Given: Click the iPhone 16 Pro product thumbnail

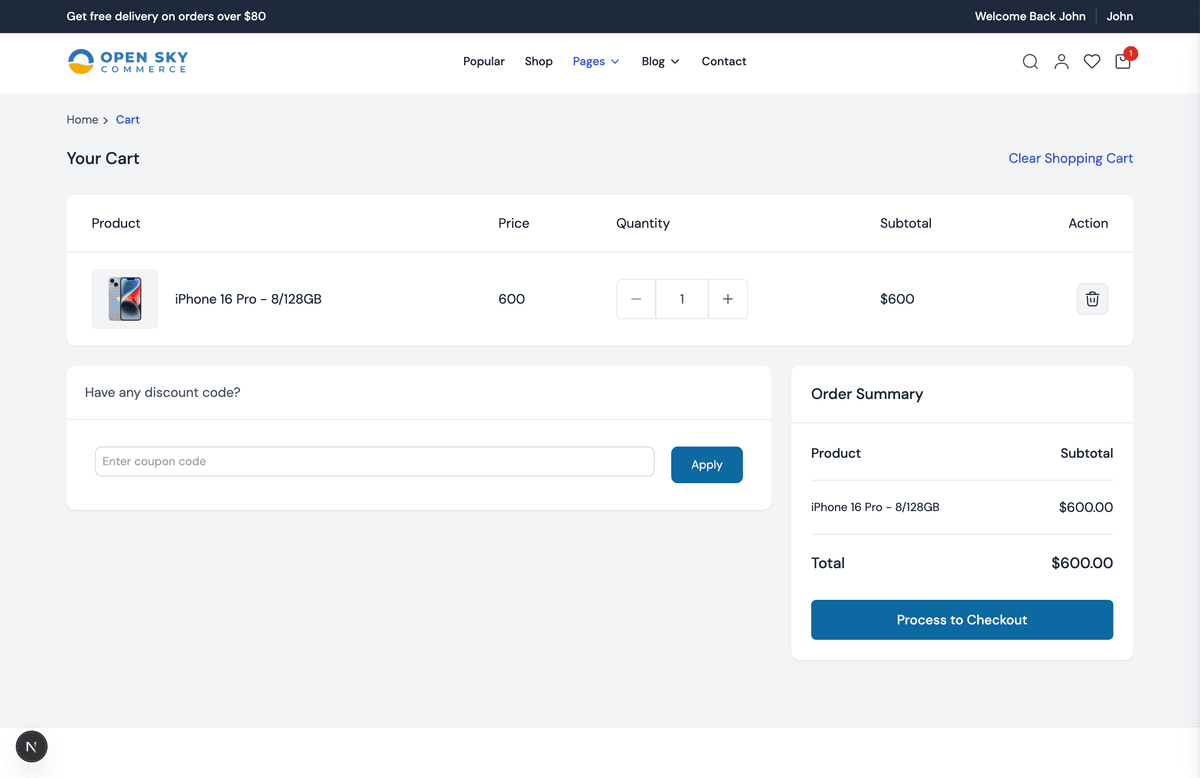Looking at the screenshot, I should (125, 299).
